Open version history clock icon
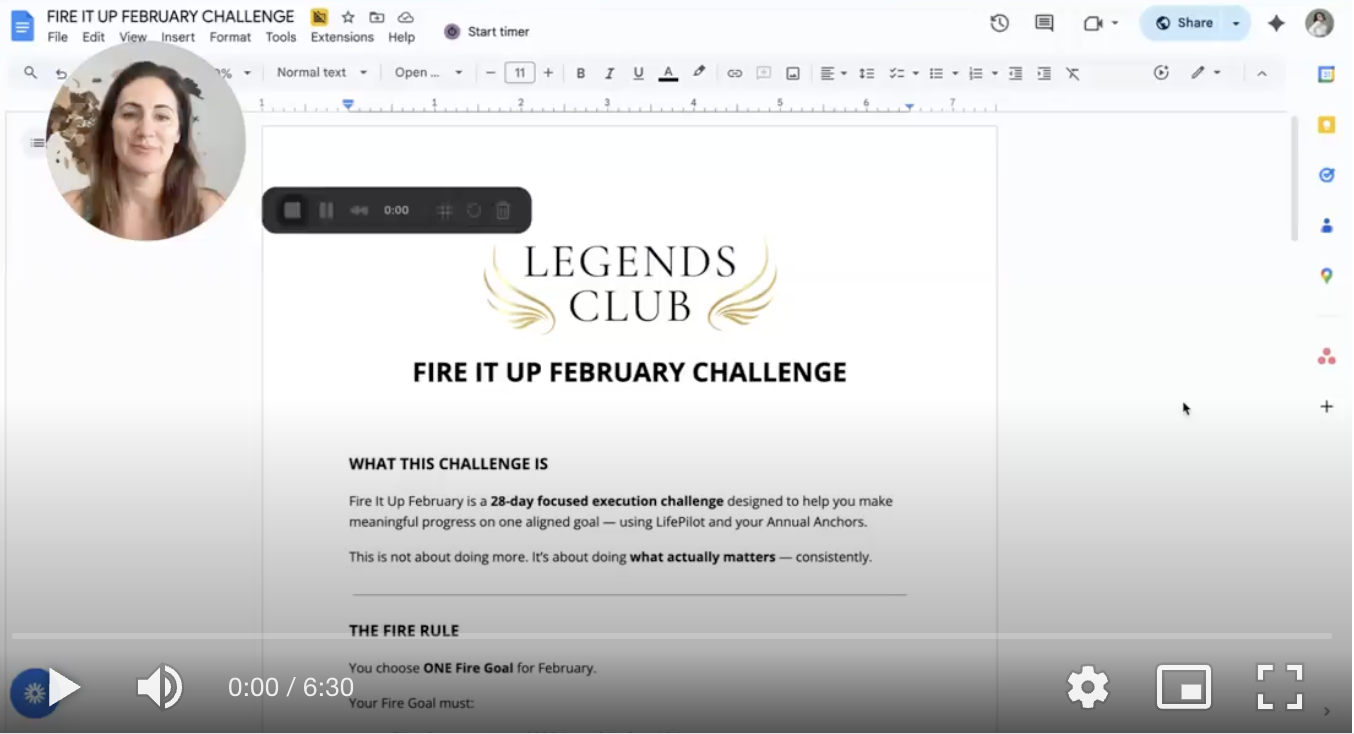The width and height of the screenshot is (1354, 734). 999,23
